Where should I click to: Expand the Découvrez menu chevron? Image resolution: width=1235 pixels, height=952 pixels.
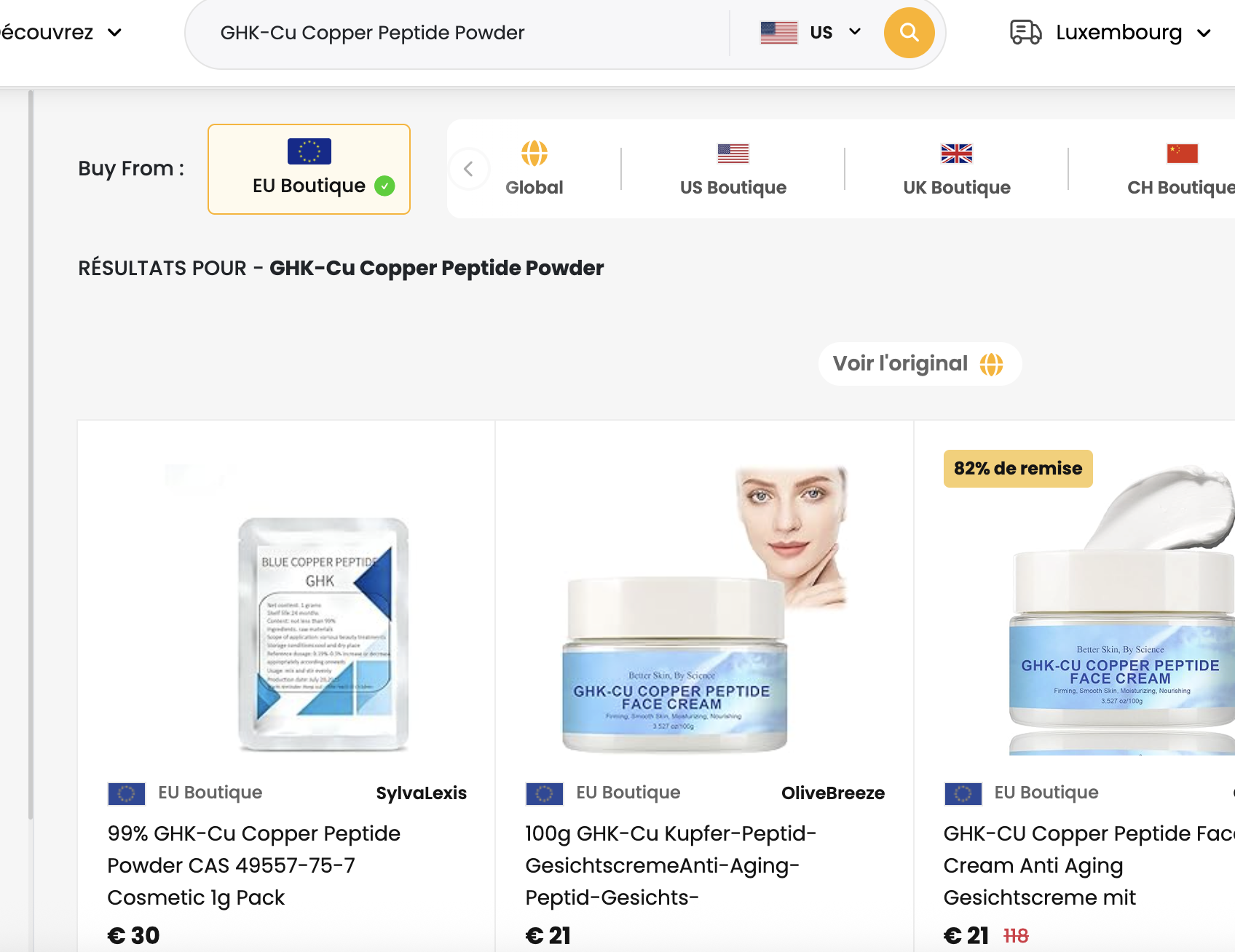click(114, 33)
